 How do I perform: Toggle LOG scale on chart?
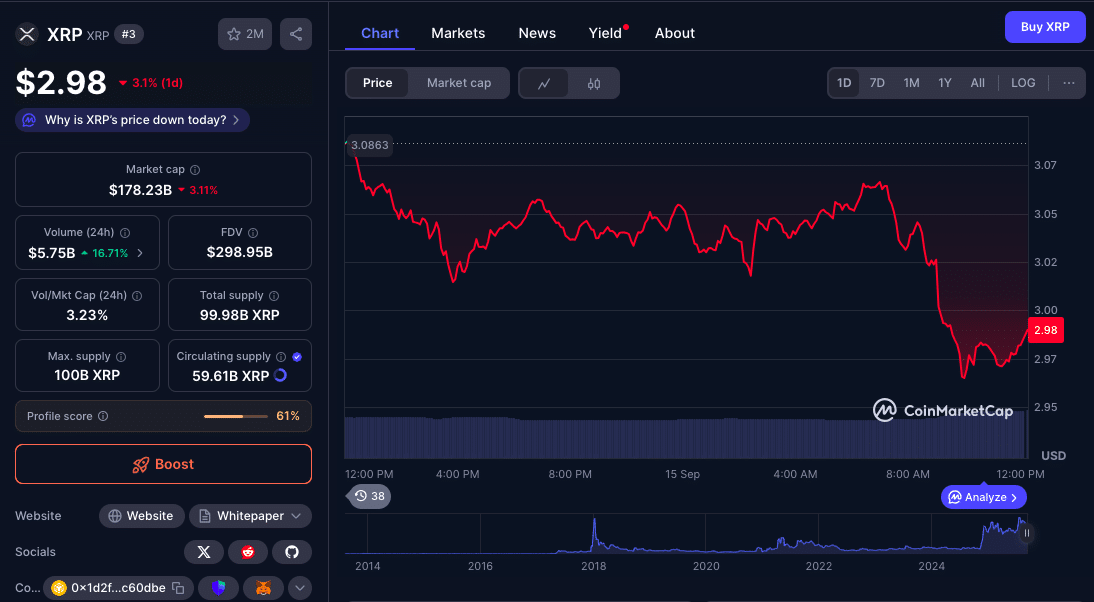pos(1023,83)
